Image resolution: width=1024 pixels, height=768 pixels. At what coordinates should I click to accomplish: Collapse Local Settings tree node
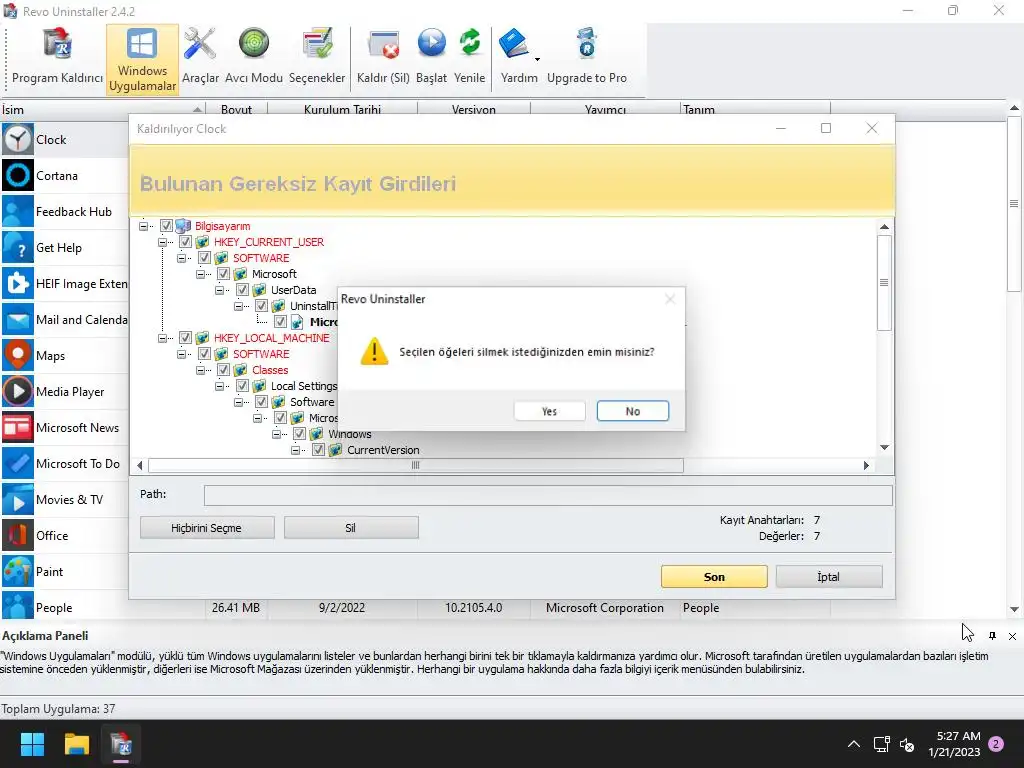tap(219, 386)
